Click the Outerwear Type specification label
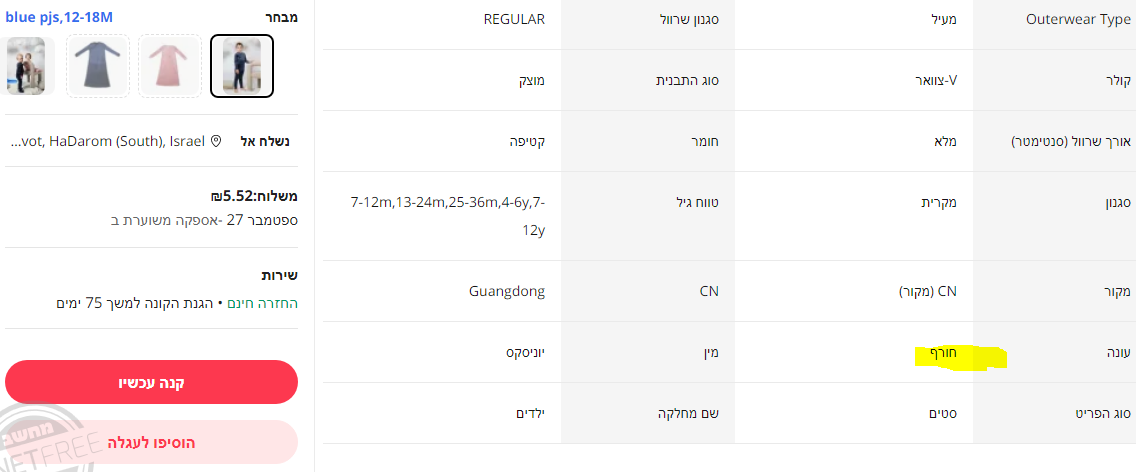Screen dimensions: 1136x472 tap(1078, 19)
